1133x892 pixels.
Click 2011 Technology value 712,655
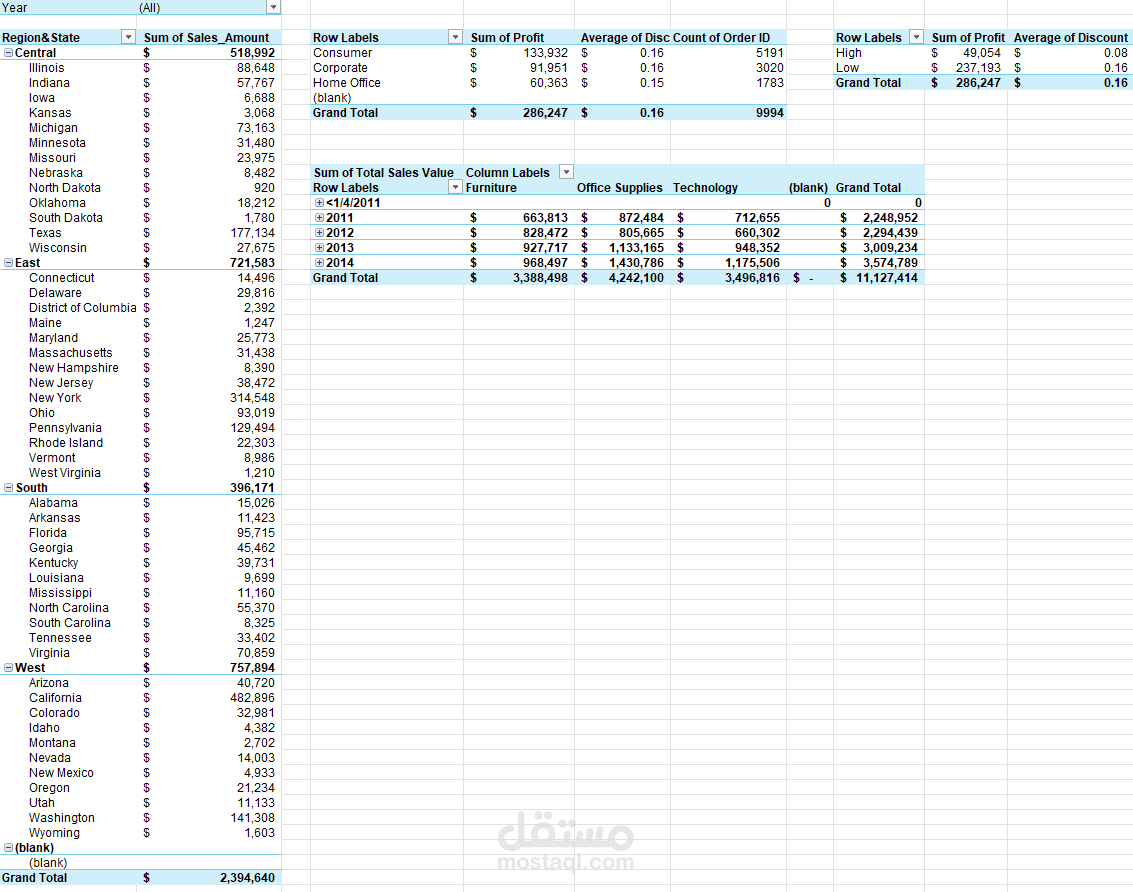click(757, 218)
